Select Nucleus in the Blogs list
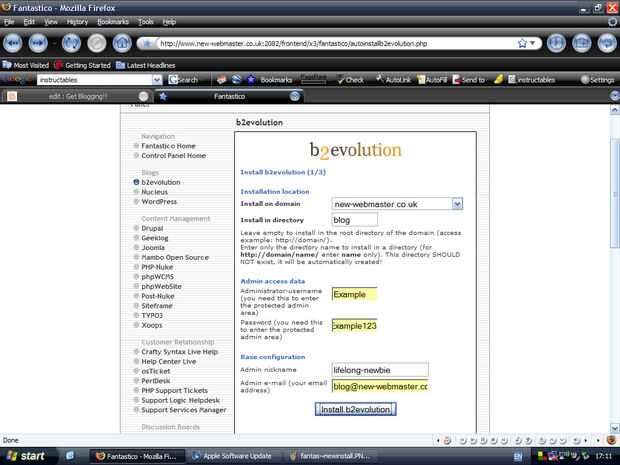620x465 pixels. pyautogui.click(x=155, y=192)
